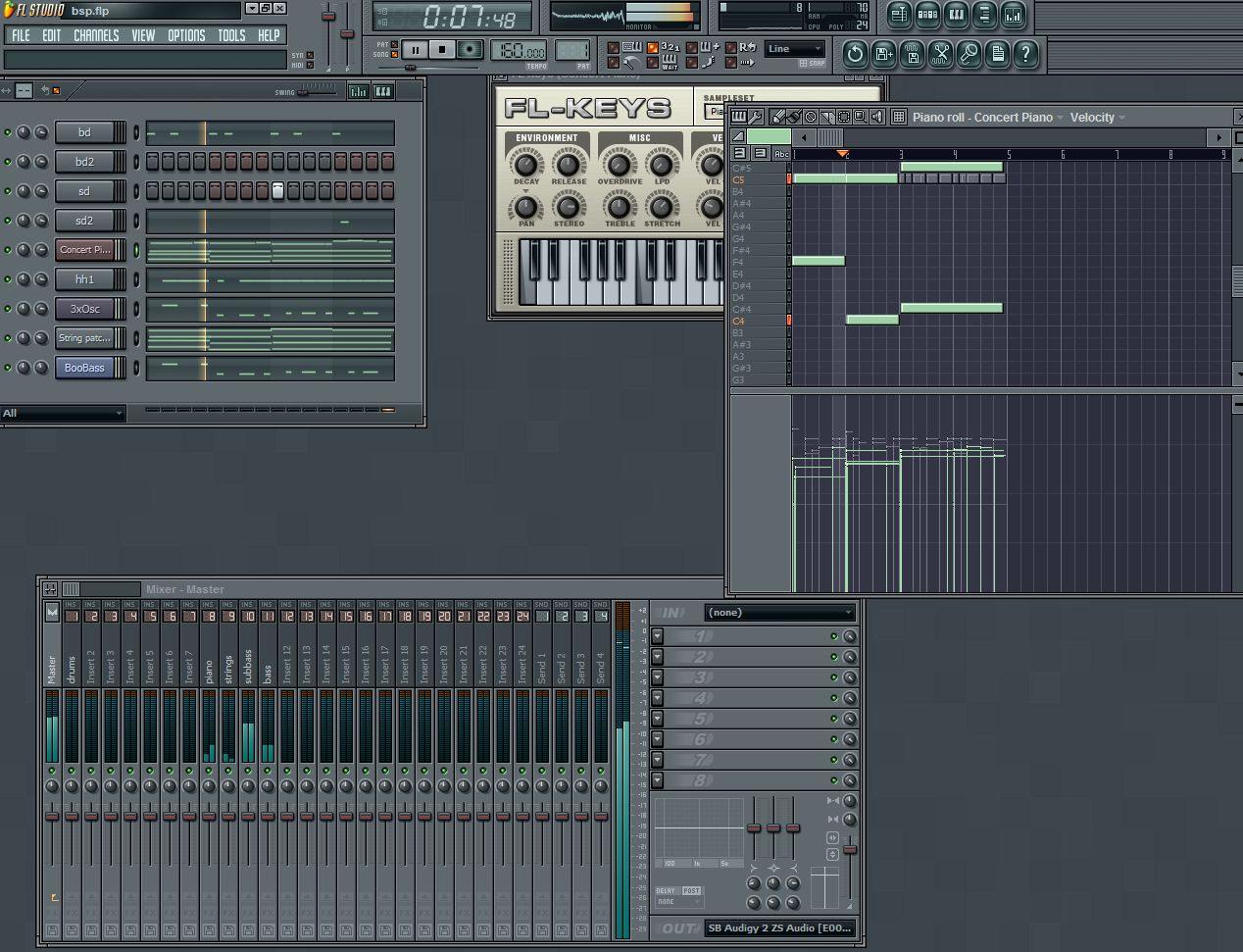Viewport: 1243px width, 952px height.
Task: Open the VIEW menu
Action: [x=143, y=35]
